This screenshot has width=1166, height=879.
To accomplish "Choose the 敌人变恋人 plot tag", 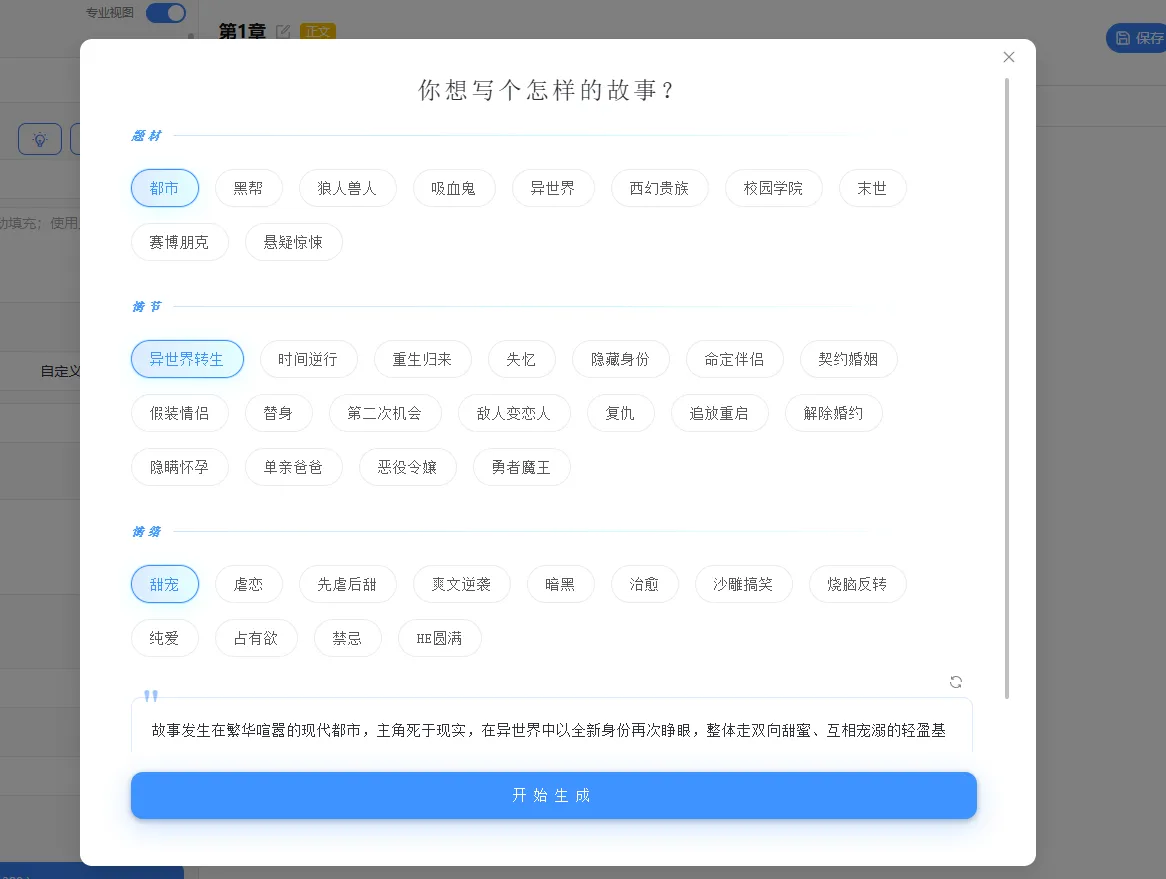I will click(514, 413).
